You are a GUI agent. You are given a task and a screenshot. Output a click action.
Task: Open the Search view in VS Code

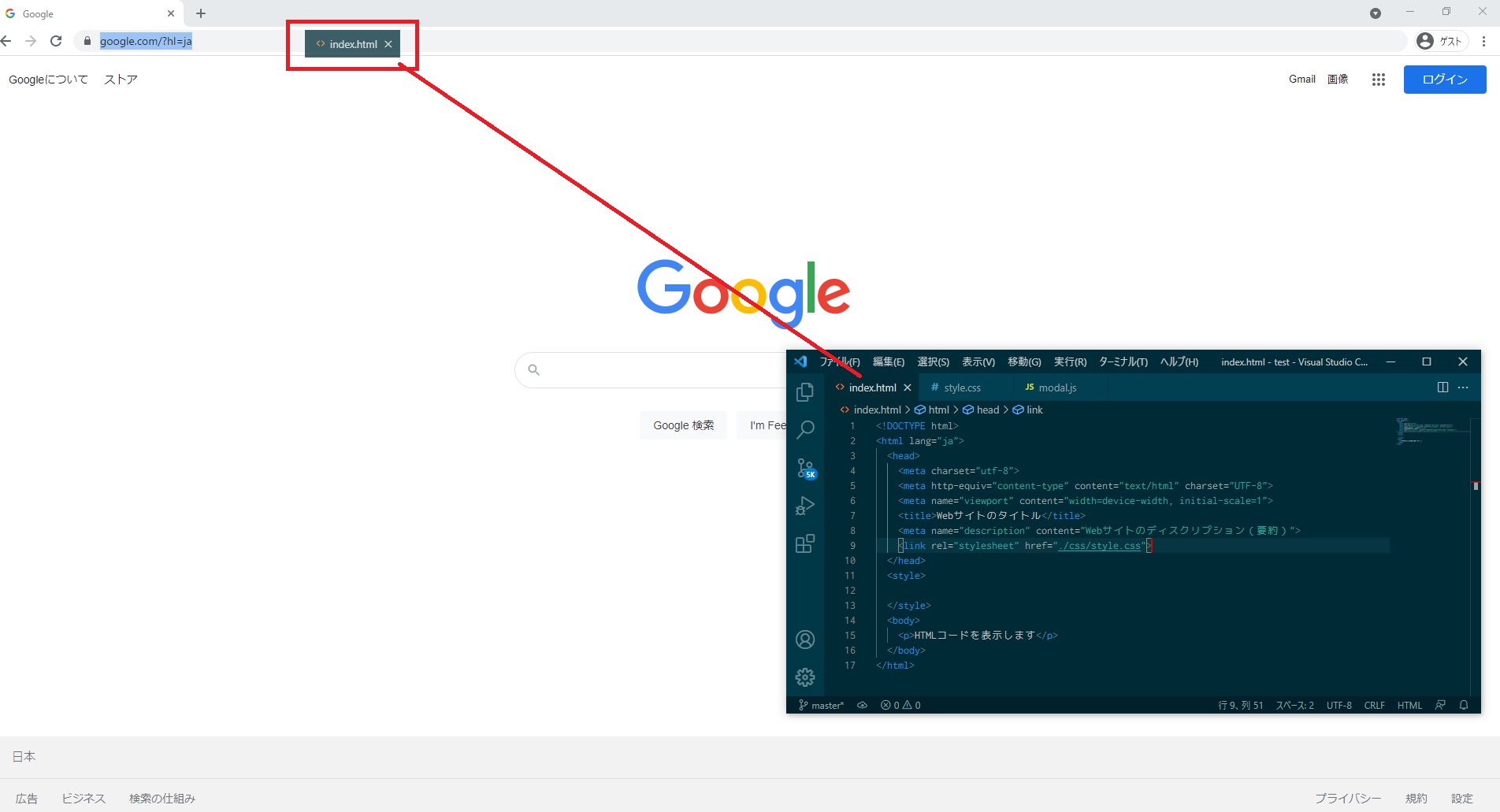click(805, 429)
